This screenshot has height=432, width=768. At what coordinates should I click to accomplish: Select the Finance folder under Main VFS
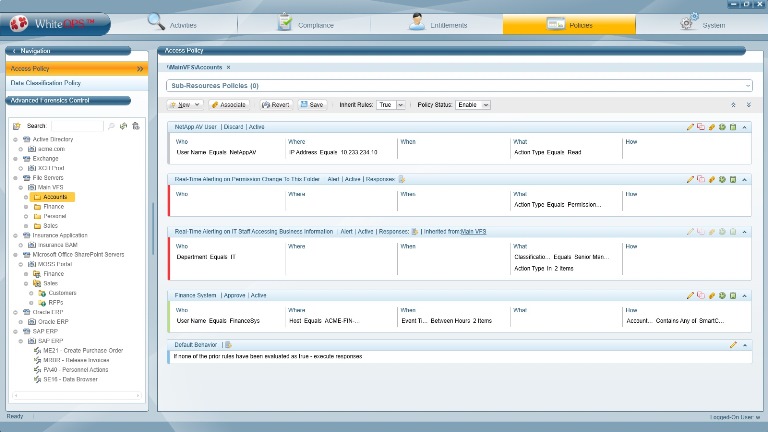(x=53, y=206)
